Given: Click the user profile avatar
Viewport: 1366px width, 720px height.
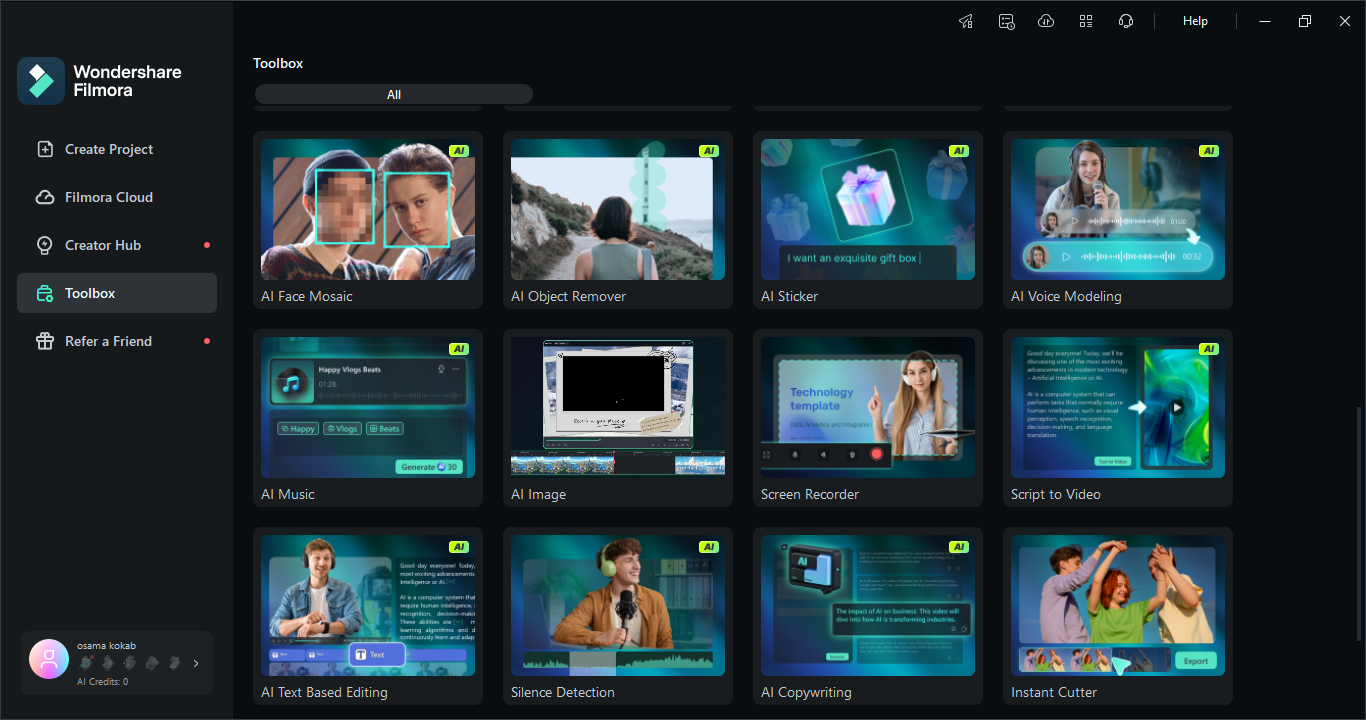Looking at the screenshot, I should point(49,659).
